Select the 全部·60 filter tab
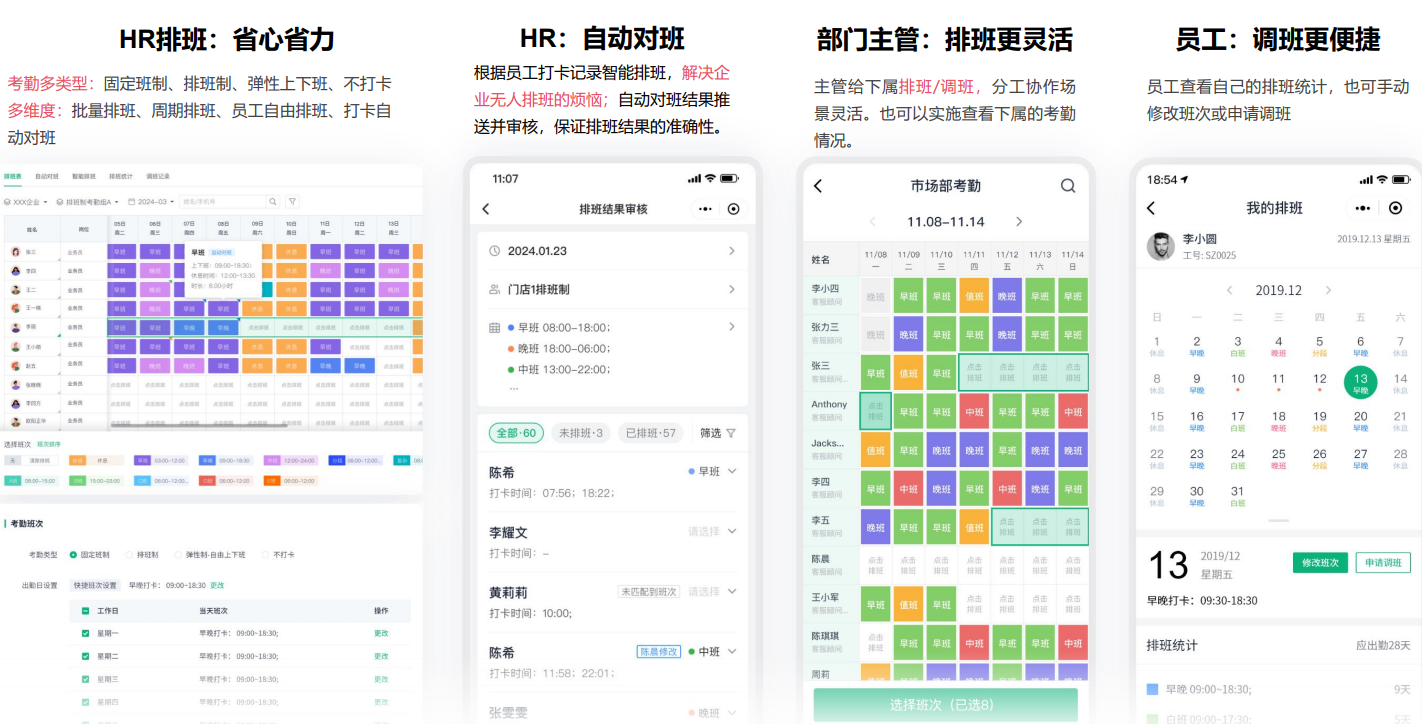 point(516,433)
